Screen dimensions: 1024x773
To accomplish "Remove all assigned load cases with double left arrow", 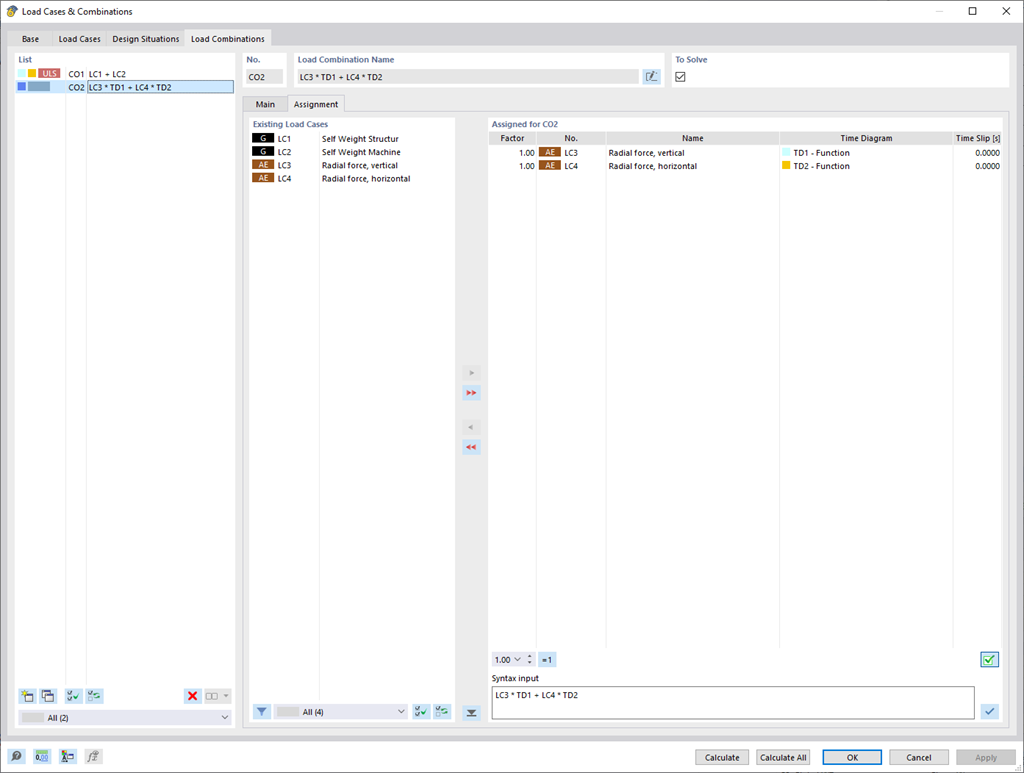I will [471, 447].
